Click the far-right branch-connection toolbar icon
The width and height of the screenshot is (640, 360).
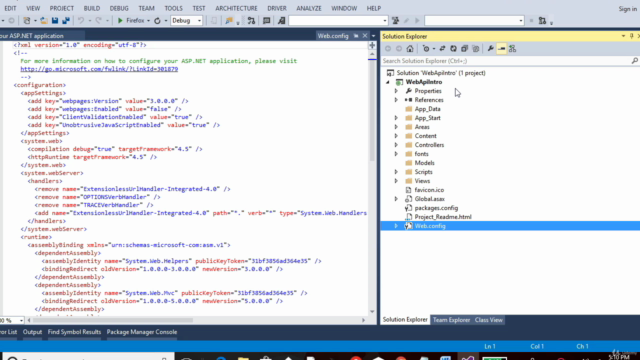(x=542, y=20)
